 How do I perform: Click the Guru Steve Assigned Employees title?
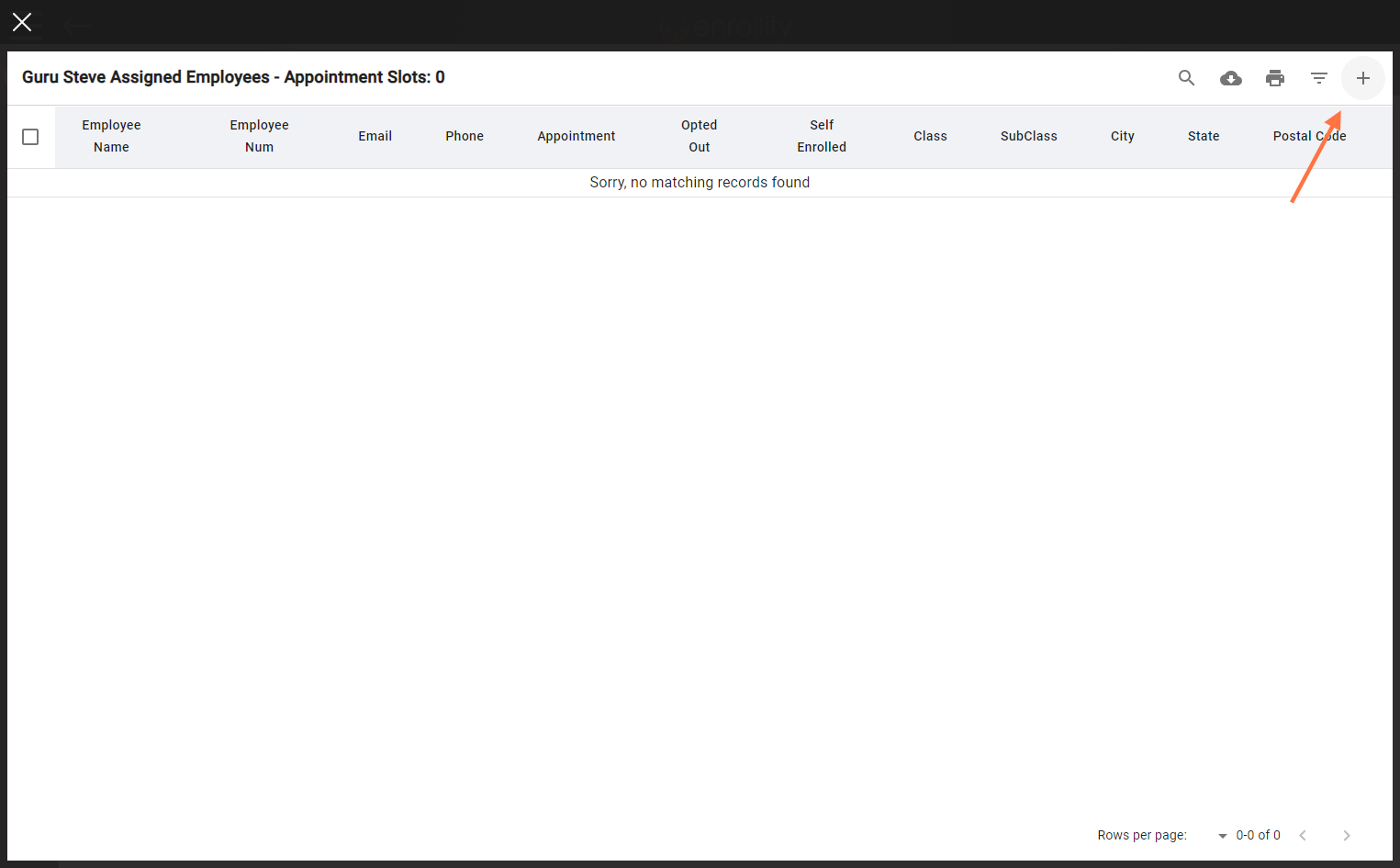click(233, 77)
